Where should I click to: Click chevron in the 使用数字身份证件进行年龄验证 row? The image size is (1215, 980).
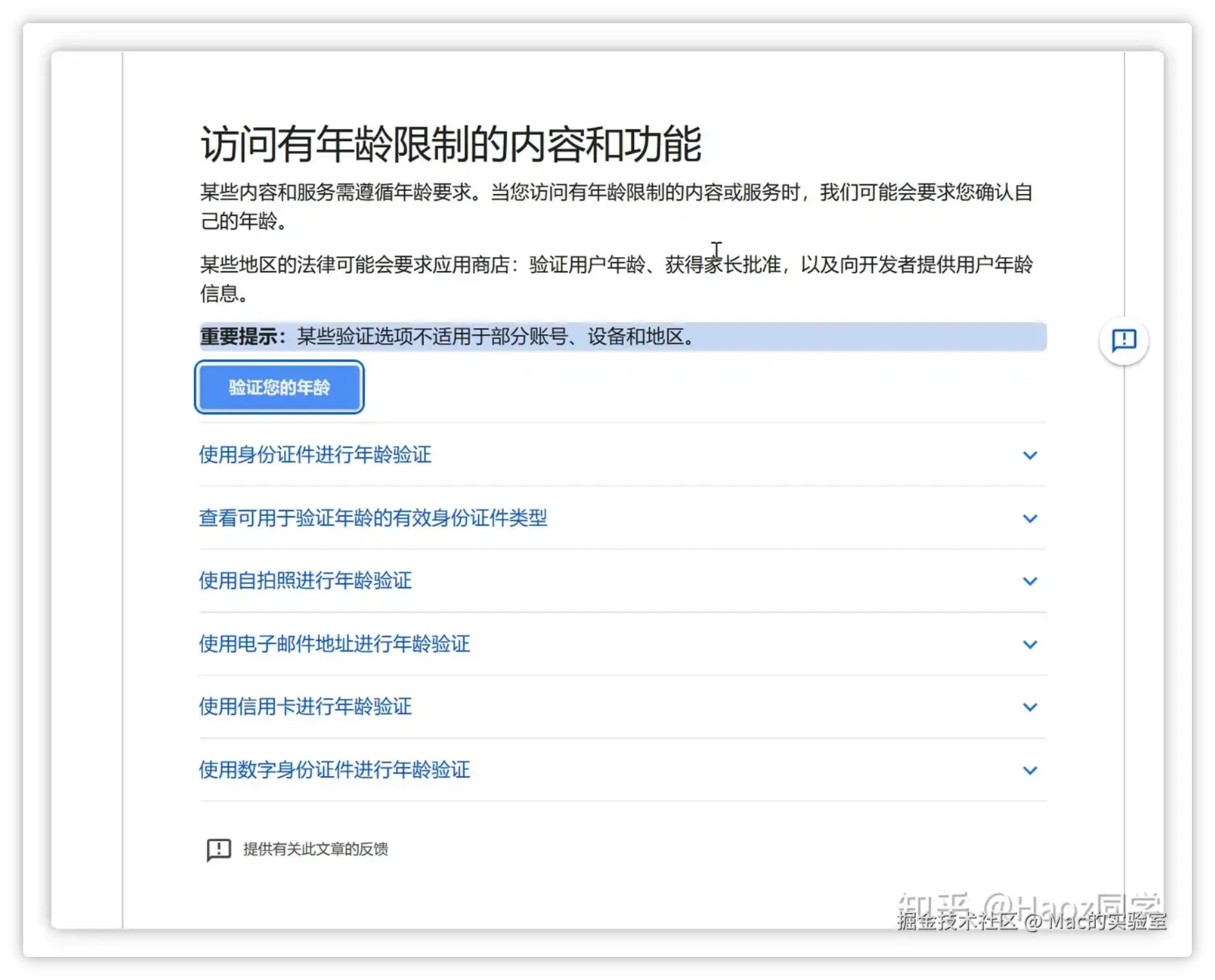[x=1030, y=771]
